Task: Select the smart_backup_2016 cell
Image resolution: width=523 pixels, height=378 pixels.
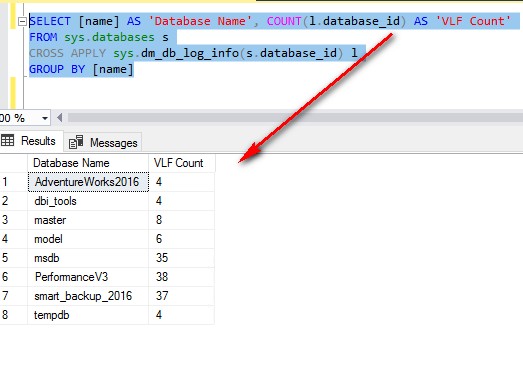Action: point(88,296)
